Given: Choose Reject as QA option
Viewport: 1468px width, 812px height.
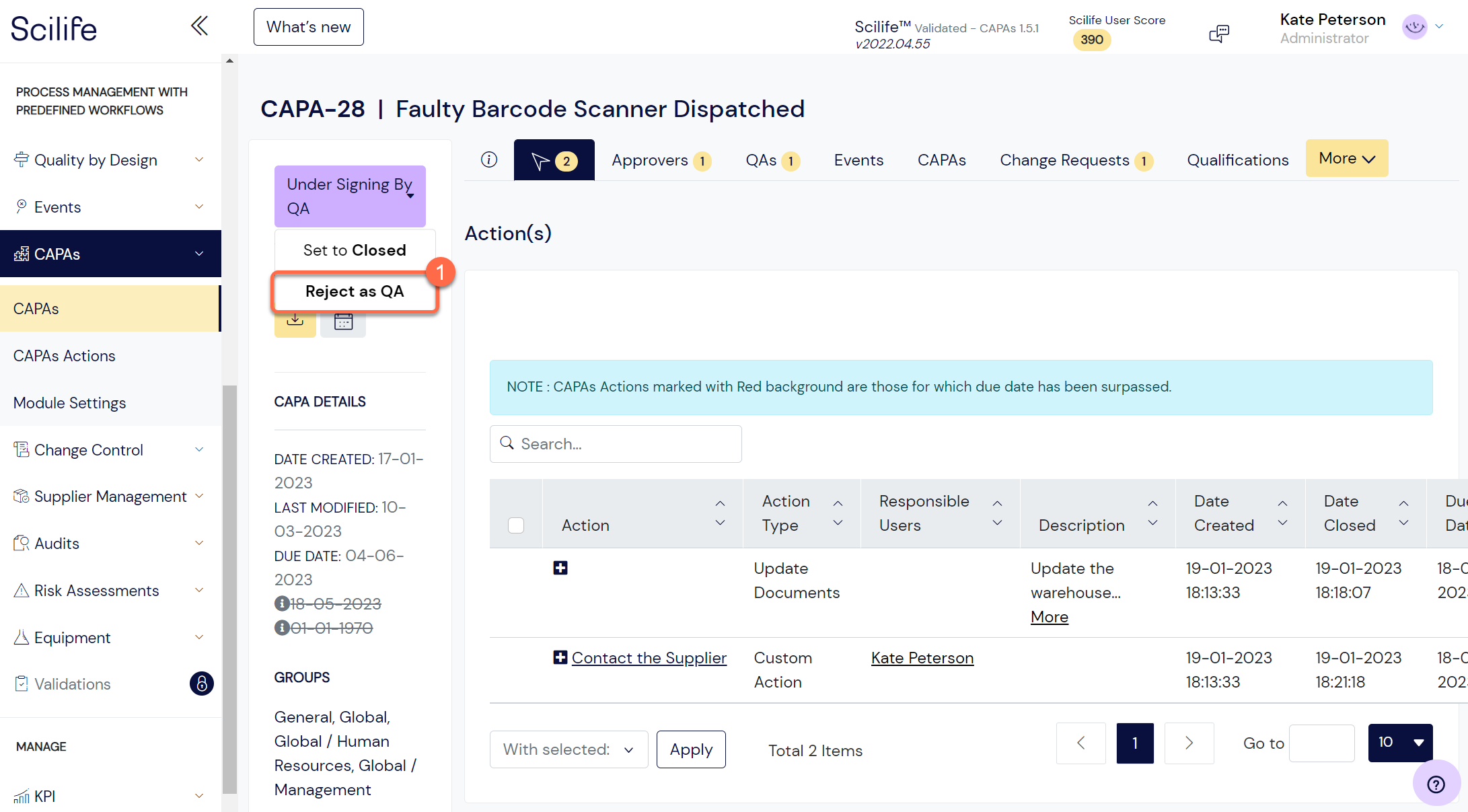Looking at the screenshot, I should [355, 291].
